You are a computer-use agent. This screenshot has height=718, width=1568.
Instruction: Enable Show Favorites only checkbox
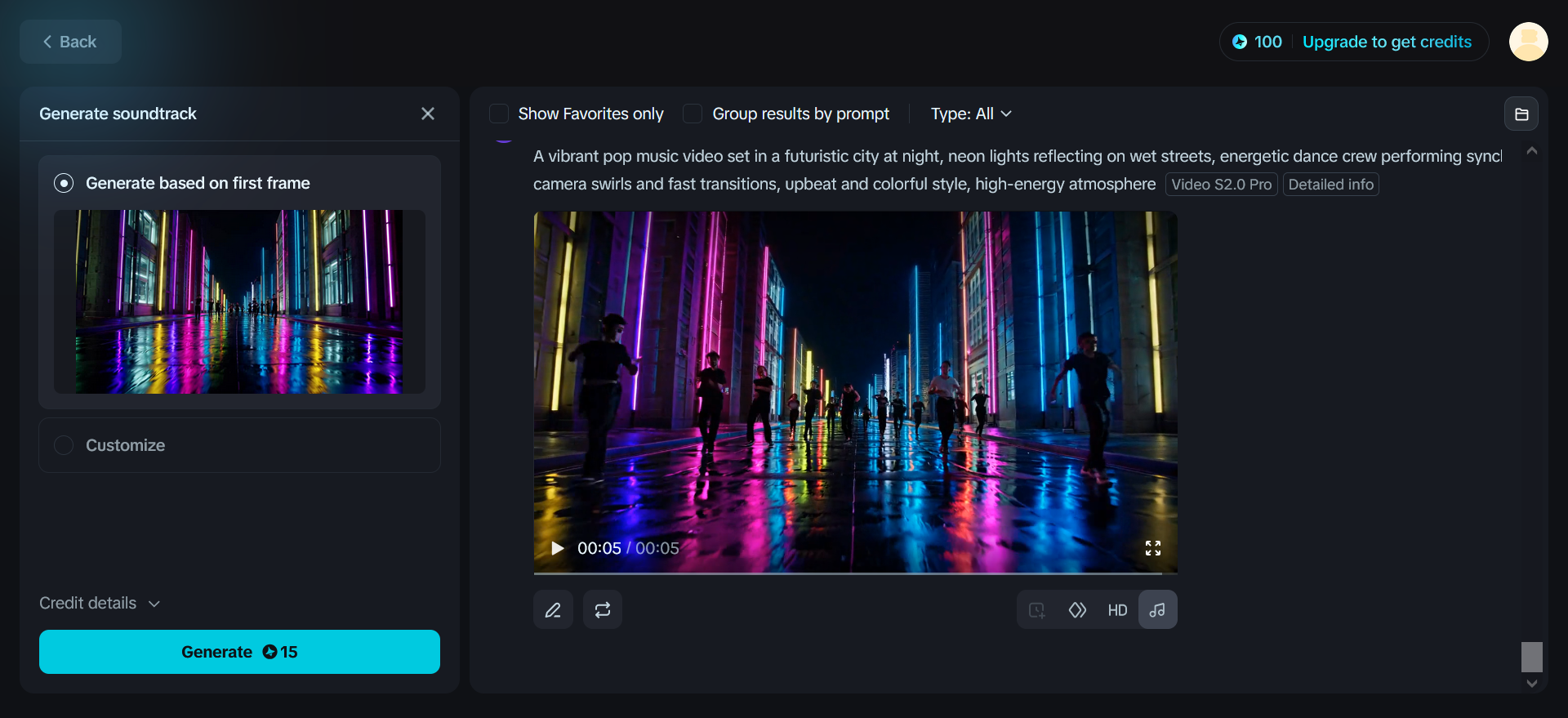(x=499, y=114)
